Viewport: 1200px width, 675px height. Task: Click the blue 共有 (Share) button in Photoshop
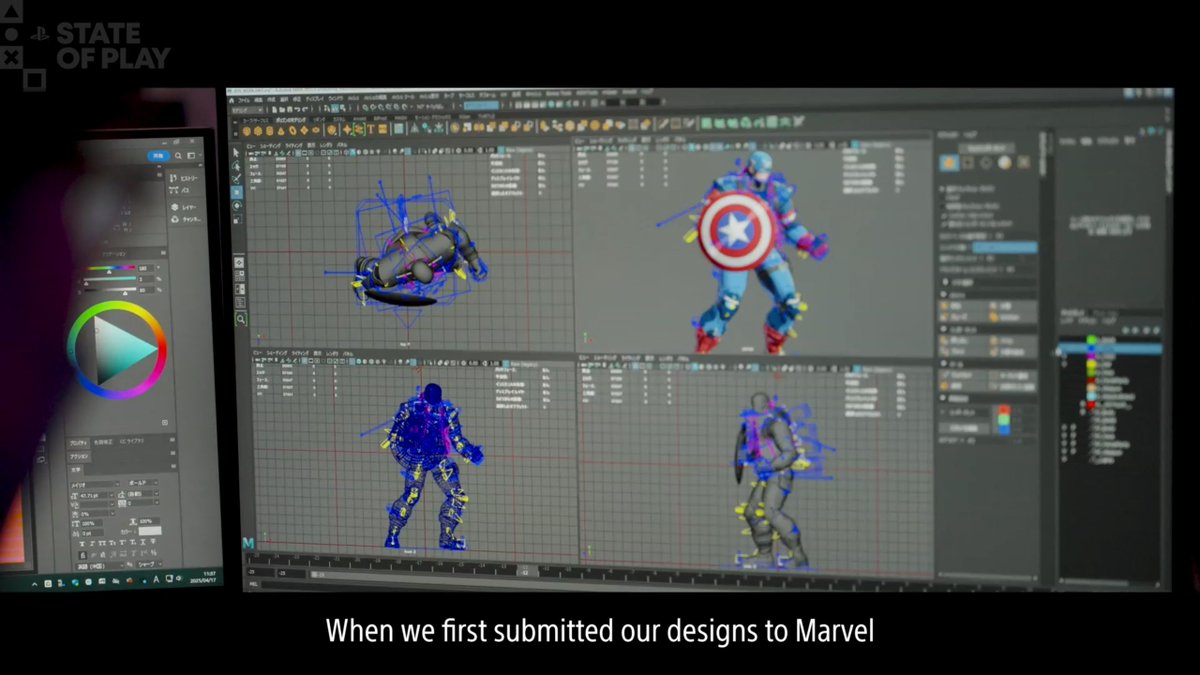pos(158,156)
